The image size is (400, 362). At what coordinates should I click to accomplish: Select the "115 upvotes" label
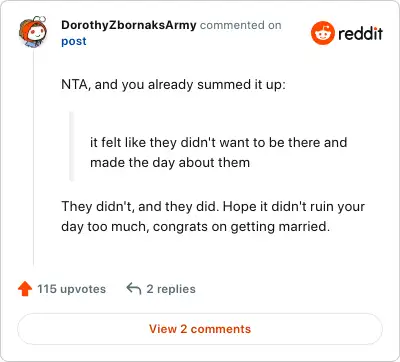coord(71,289)
